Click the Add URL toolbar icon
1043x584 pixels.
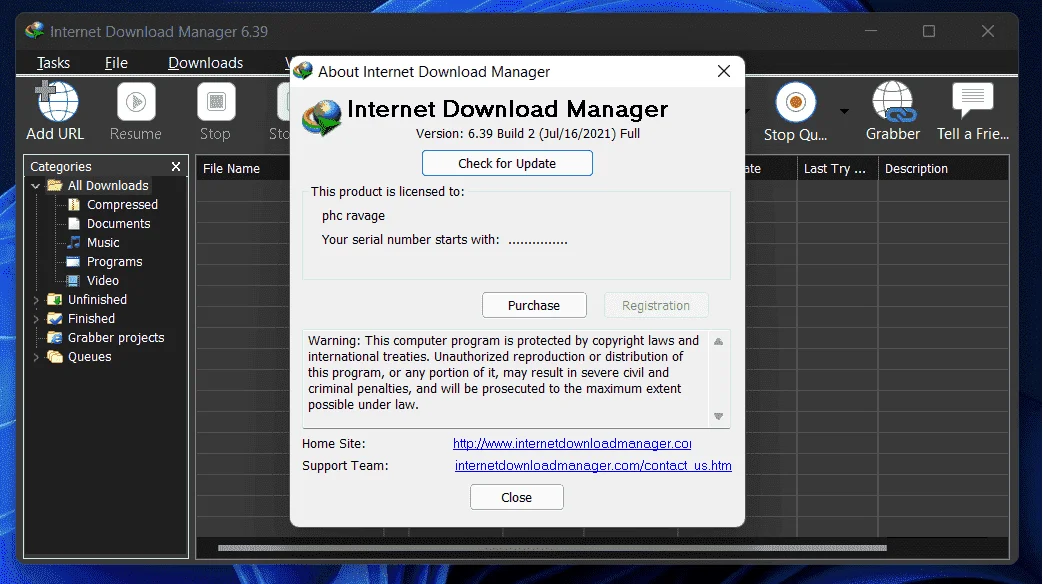point(56,102)
